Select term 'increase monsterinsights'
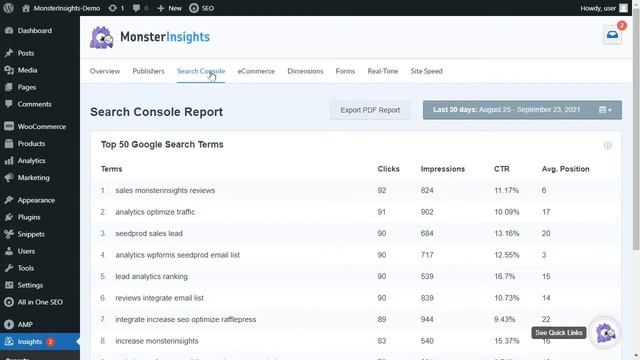The image size is (640, 360). click(x=157, y=341)
